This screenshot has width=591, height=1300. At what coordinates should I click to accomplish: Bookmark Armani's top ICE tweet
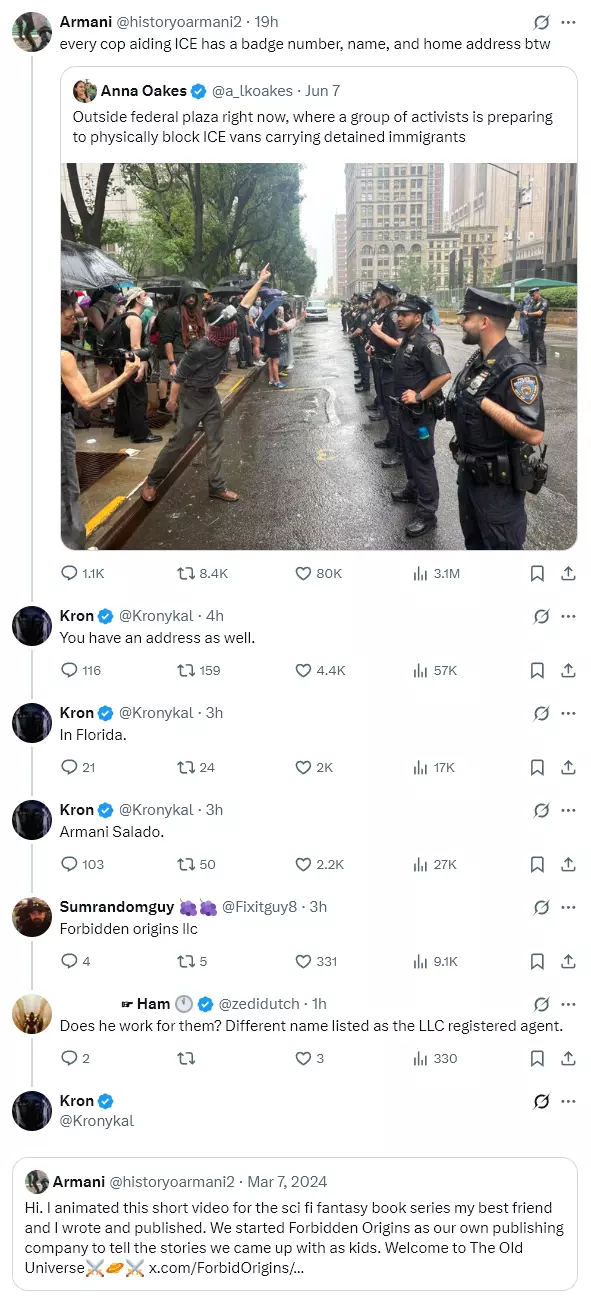(x=537, y=573)
